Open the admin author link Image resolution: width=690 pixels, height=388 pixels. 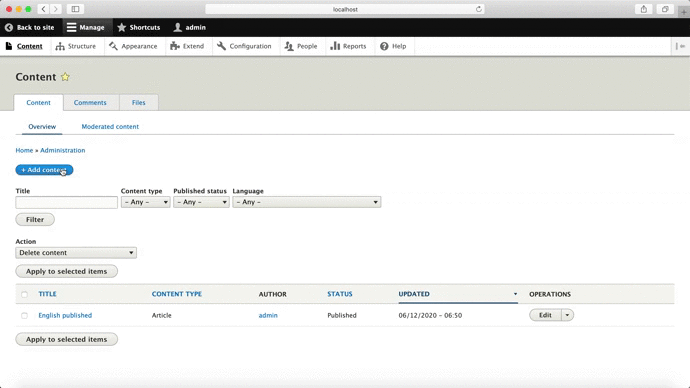(x=268, y=315)
